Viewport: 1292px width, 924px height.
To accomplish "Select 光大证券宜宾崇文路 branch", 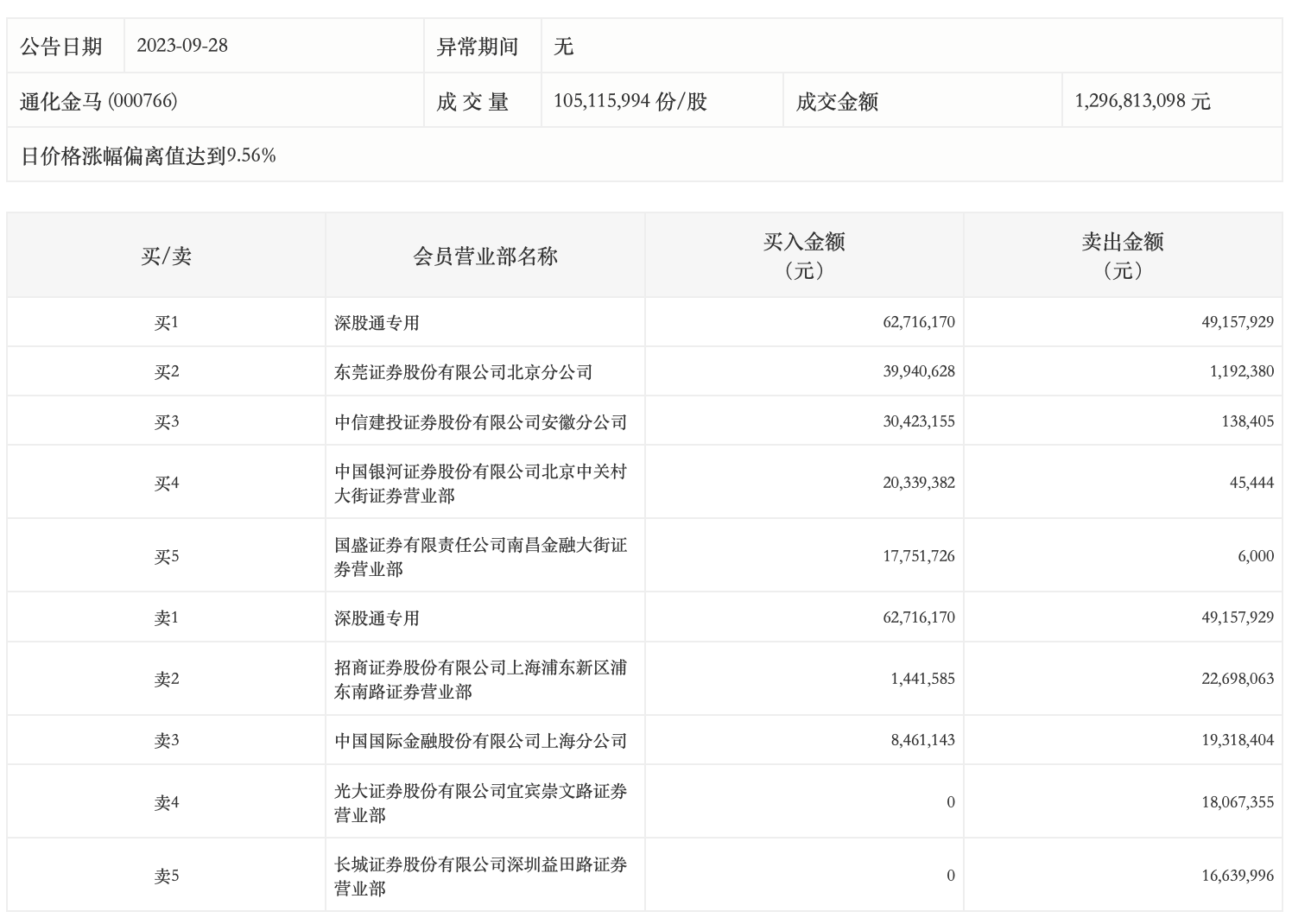I will (480, 802).
